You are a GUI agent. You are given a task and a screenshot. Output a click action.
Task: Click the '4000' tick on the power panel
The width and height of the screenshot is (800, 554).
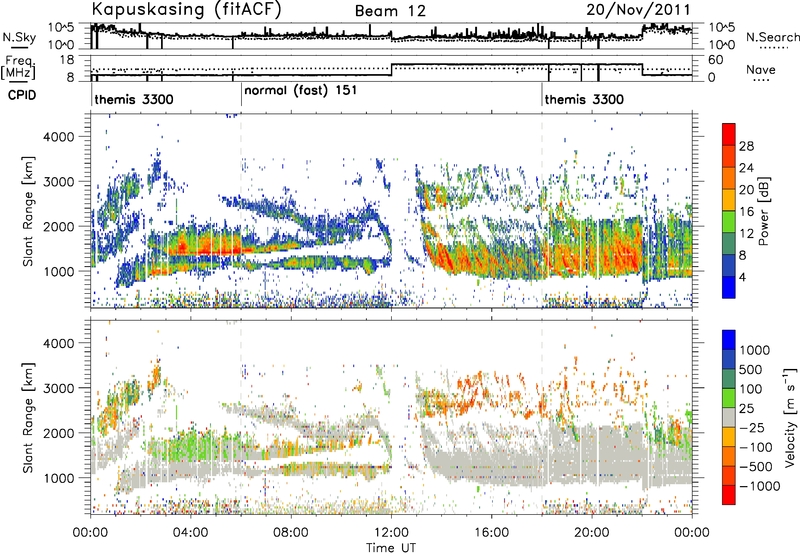[x=60, y=137]
